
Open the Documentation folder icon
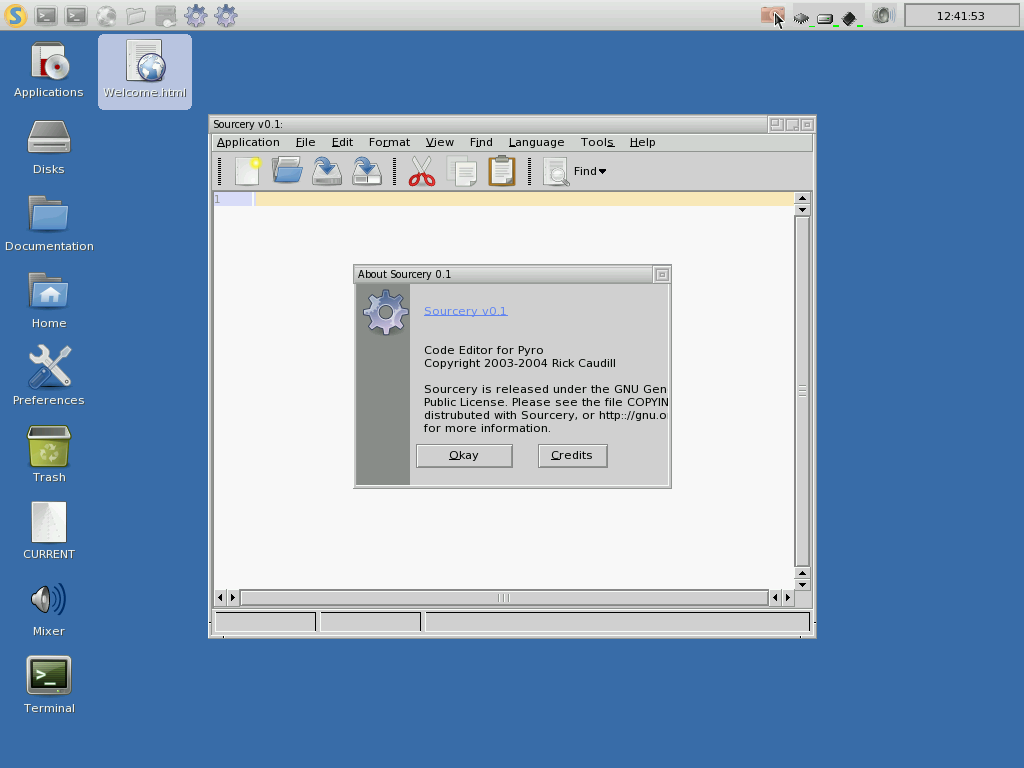(x=49, y=224)
